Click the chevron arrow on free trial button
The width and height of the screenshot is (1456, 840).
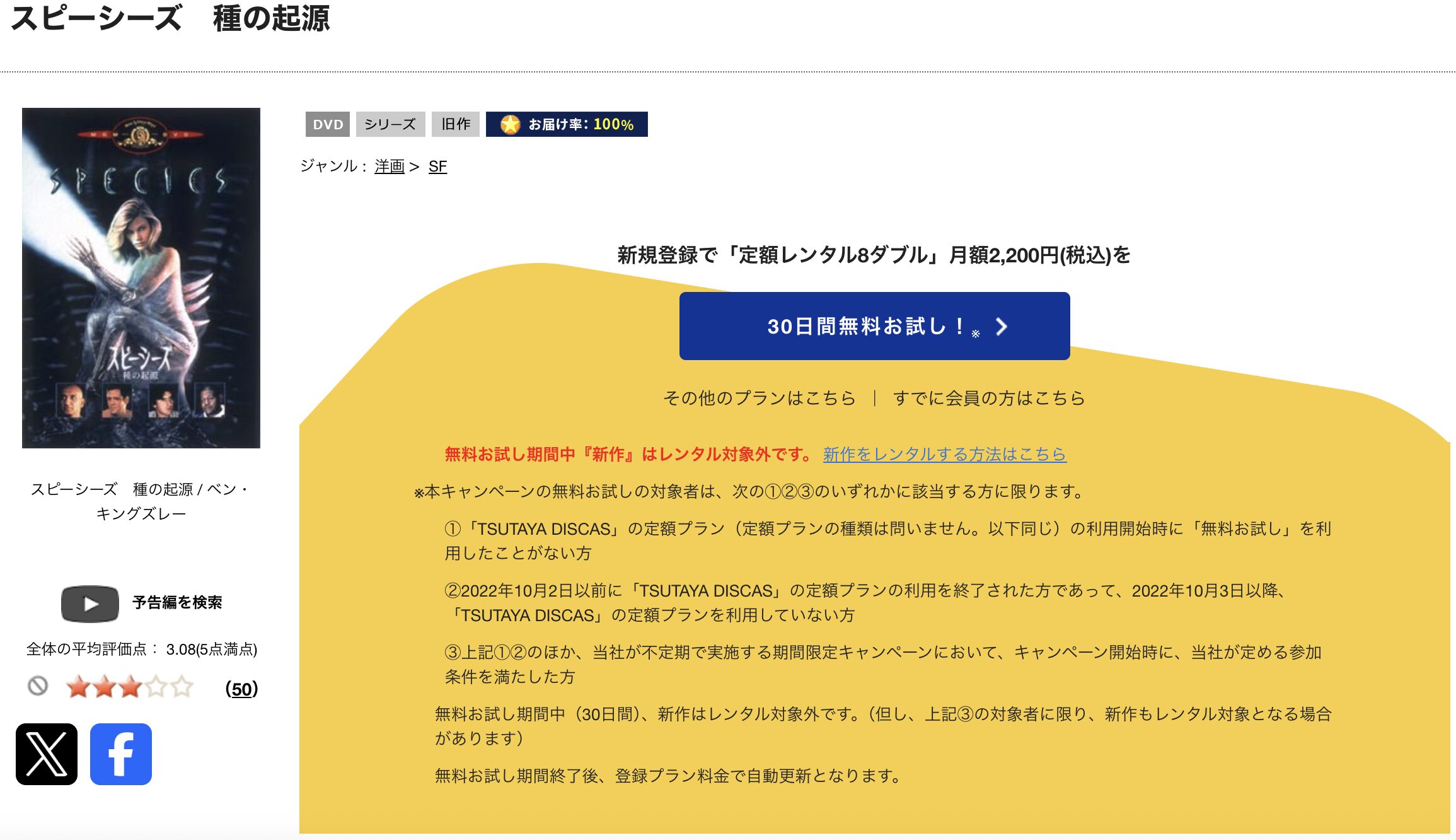(x=1001, y=326)
